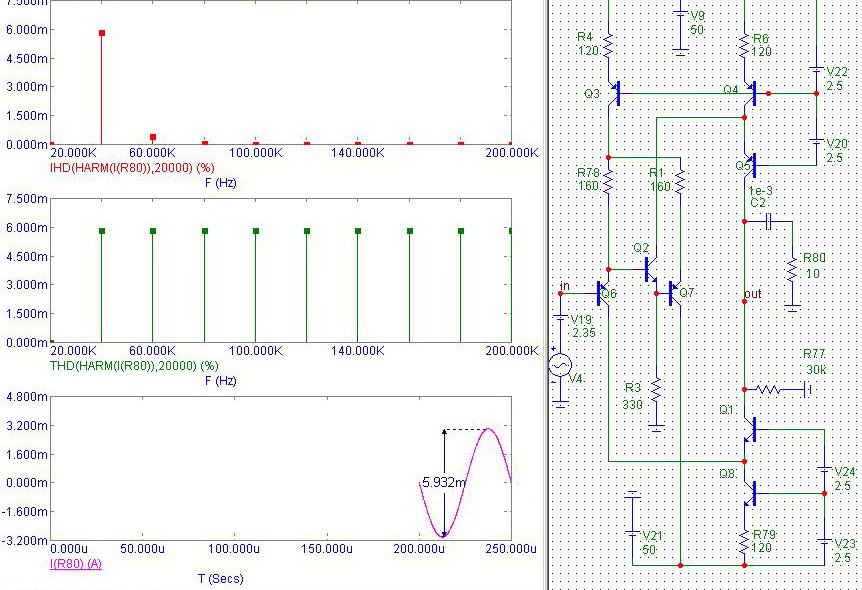
Task: Click the R4 120 resistor symbol
Action: [608, 44]
